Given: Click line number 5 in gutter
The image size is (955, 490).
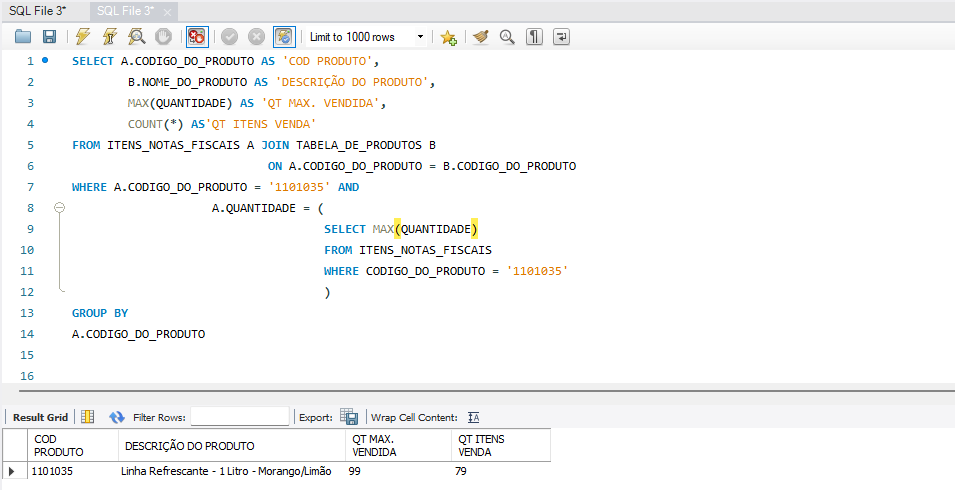Looking at the screenshot, I should [x=30, y=145].
